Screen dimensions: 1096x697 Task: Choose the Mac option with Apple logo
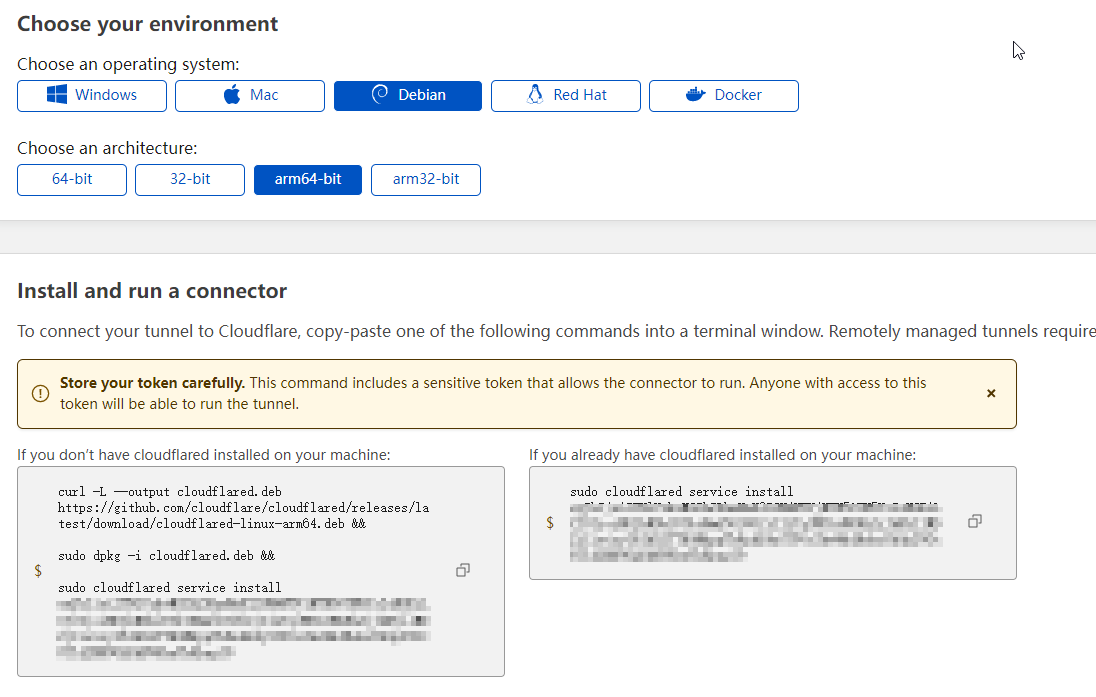pos(232,95)
